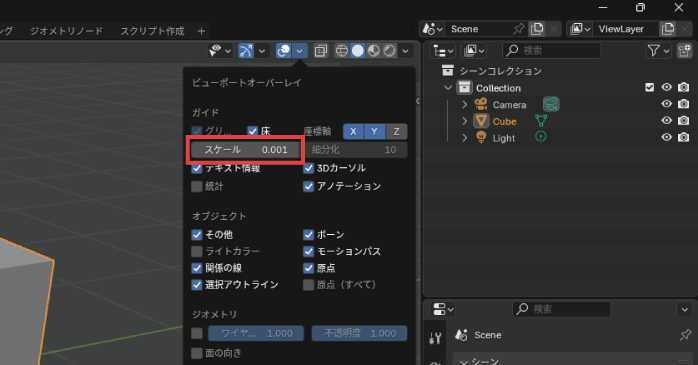The width and height of the screenshot is (698, 365).
Task: Click the outliner 検索 search field
Action: coord(551,51)
